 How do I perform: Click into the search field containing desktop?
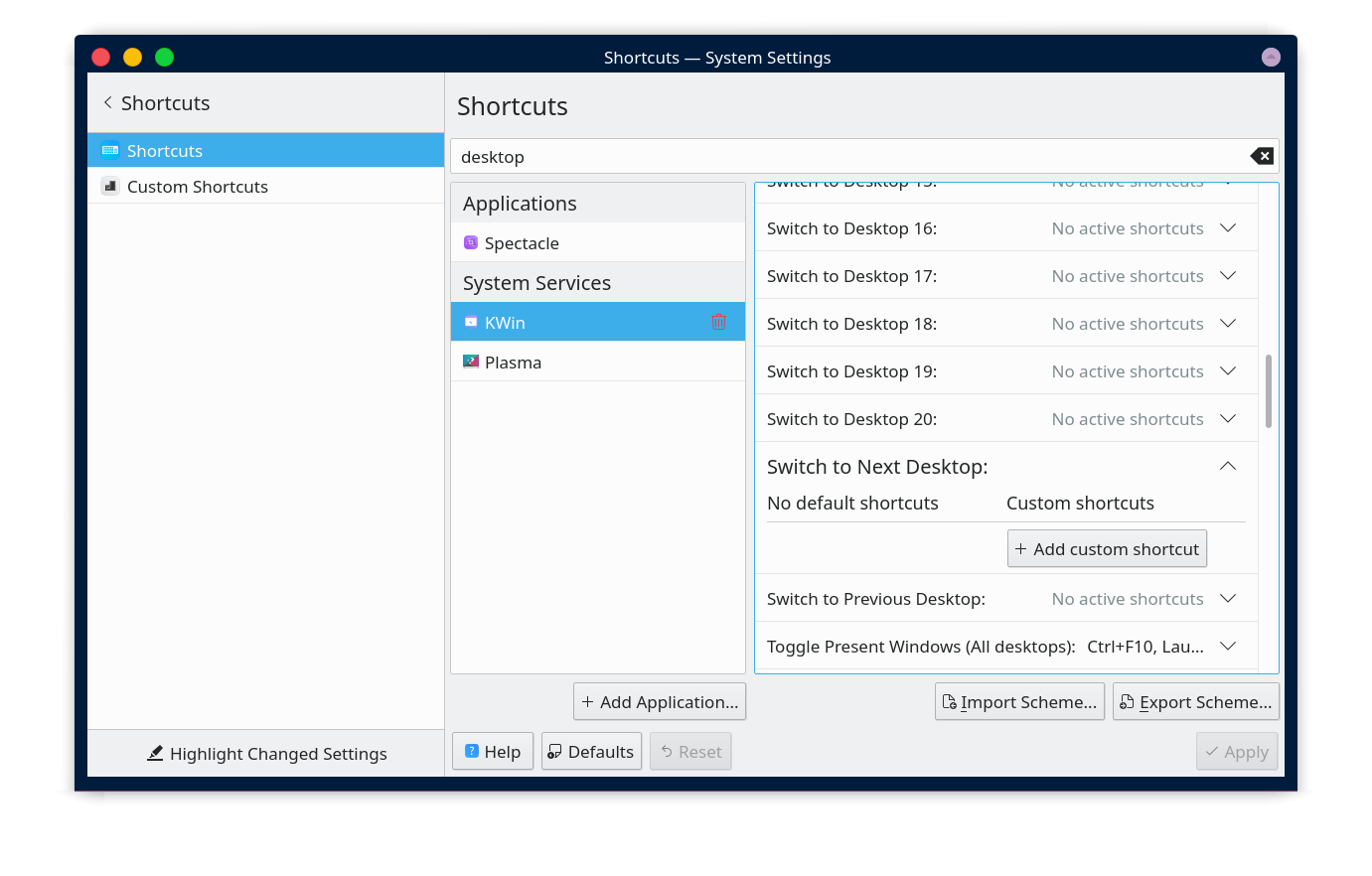tap(844, 157)
